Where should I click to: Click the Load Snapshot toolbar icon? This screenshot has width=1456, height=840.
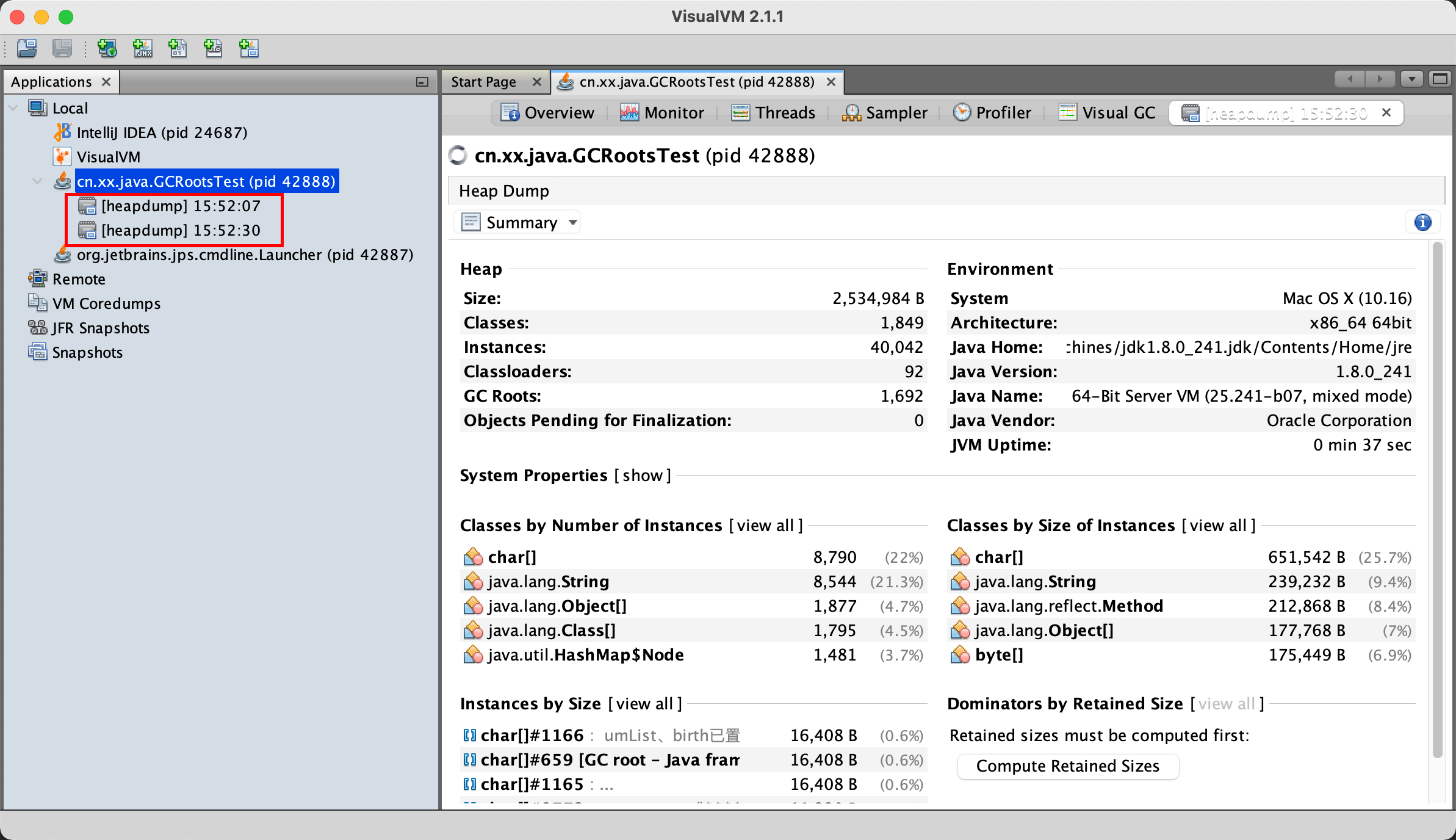[27, 48]
